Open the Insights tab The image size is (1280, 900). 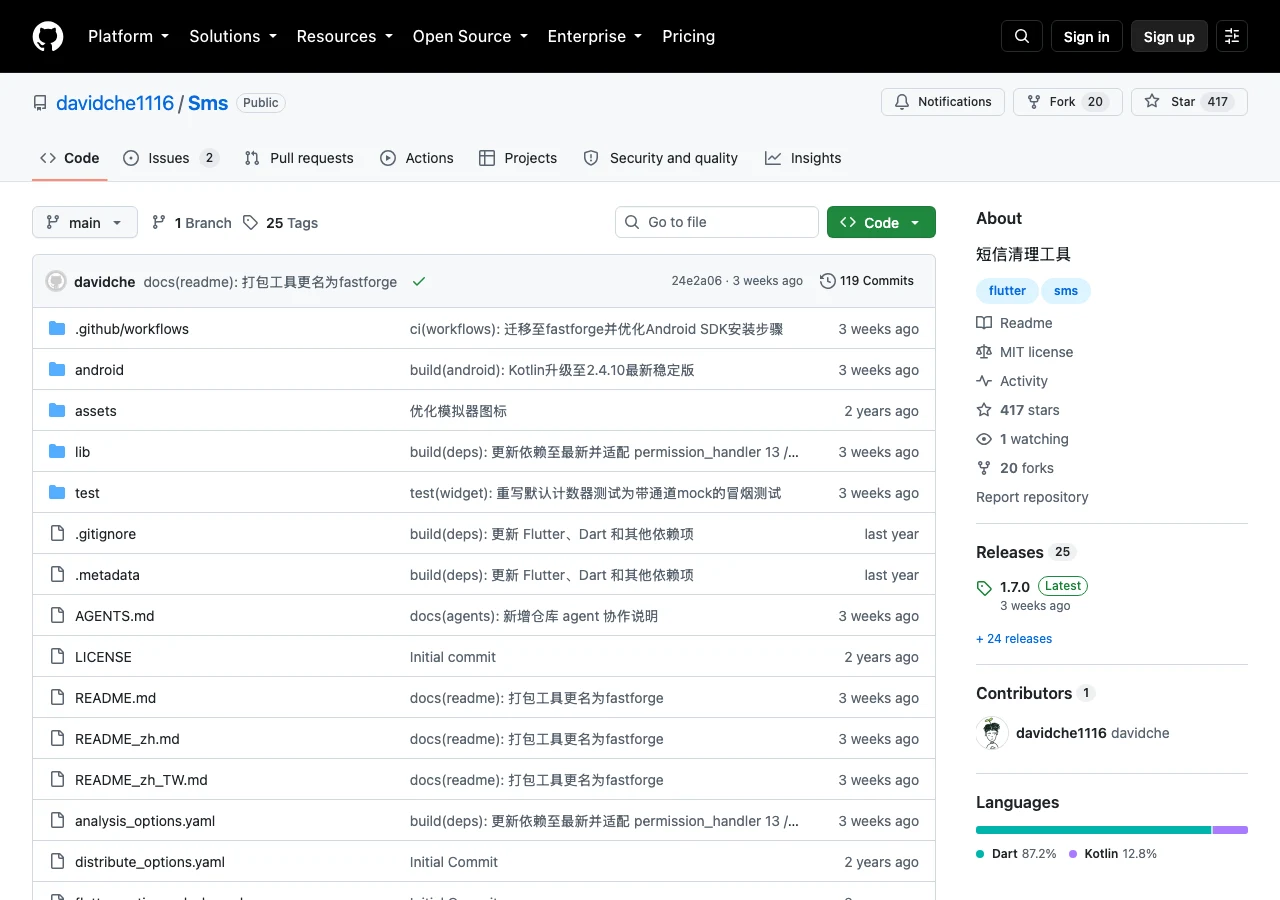[803, 158]
